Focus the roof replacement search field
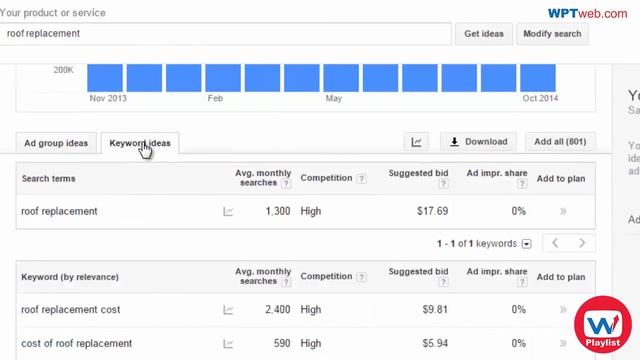 tap(225, 34)
